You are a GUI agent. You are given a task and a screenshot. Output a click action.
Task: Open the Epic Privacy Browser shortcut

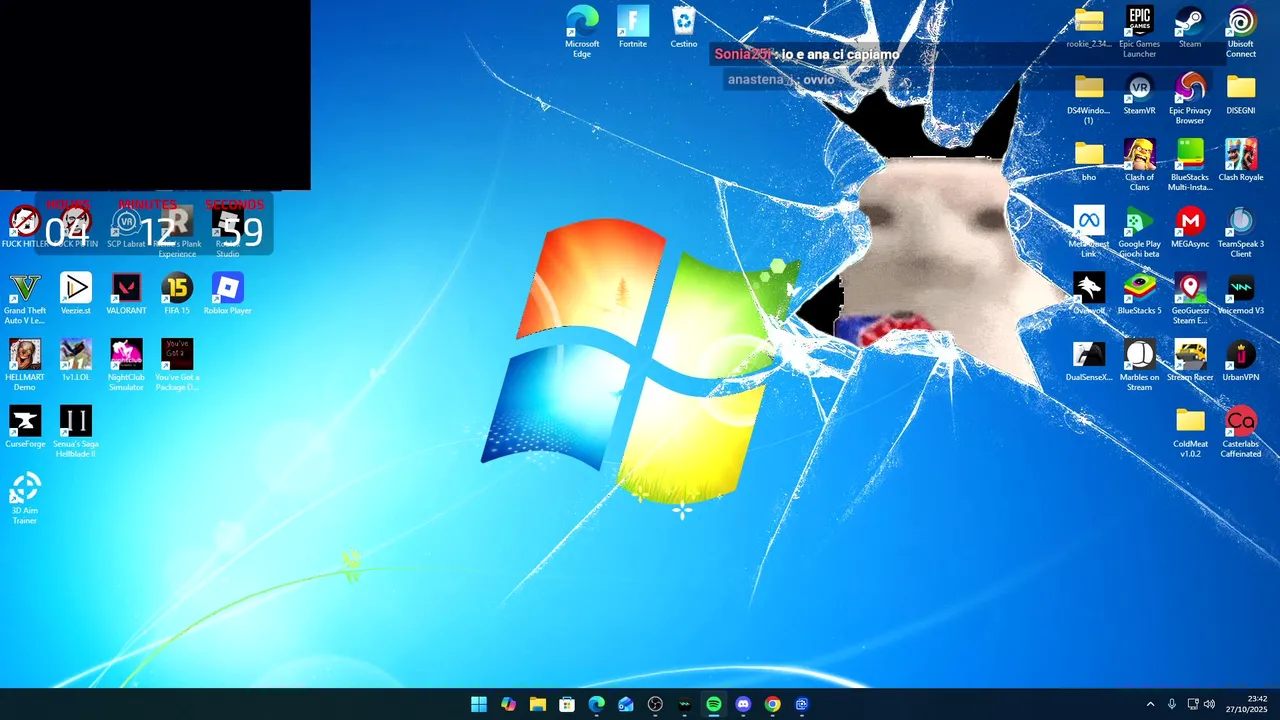tap(1190, 98)
